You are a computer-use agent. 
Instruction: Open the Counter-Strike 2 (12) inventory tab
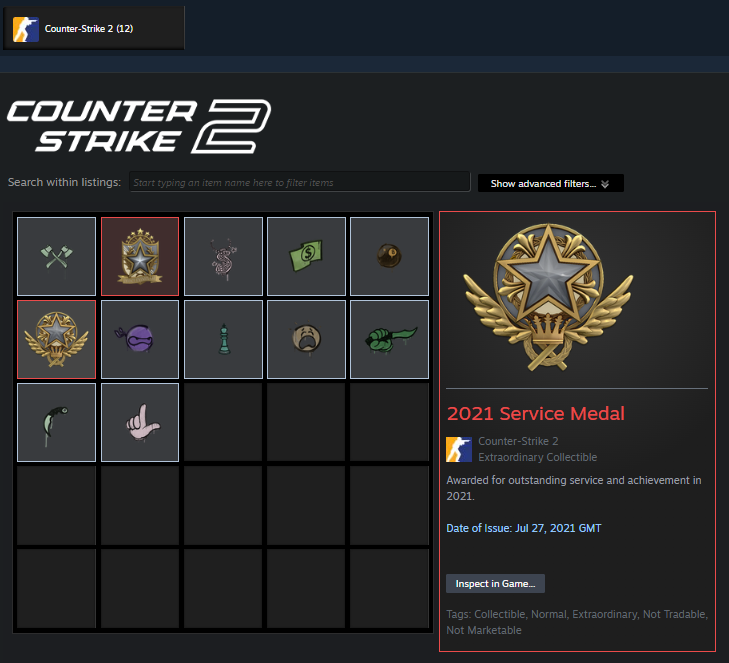tap(93, 28)
